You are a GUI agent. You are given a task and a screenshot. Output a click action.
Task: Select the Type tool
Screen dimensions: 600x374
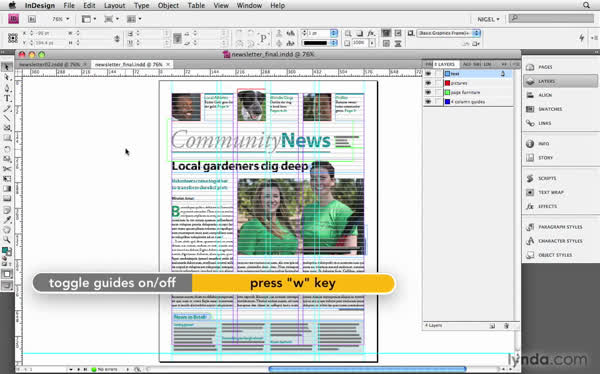pos(7,98)
